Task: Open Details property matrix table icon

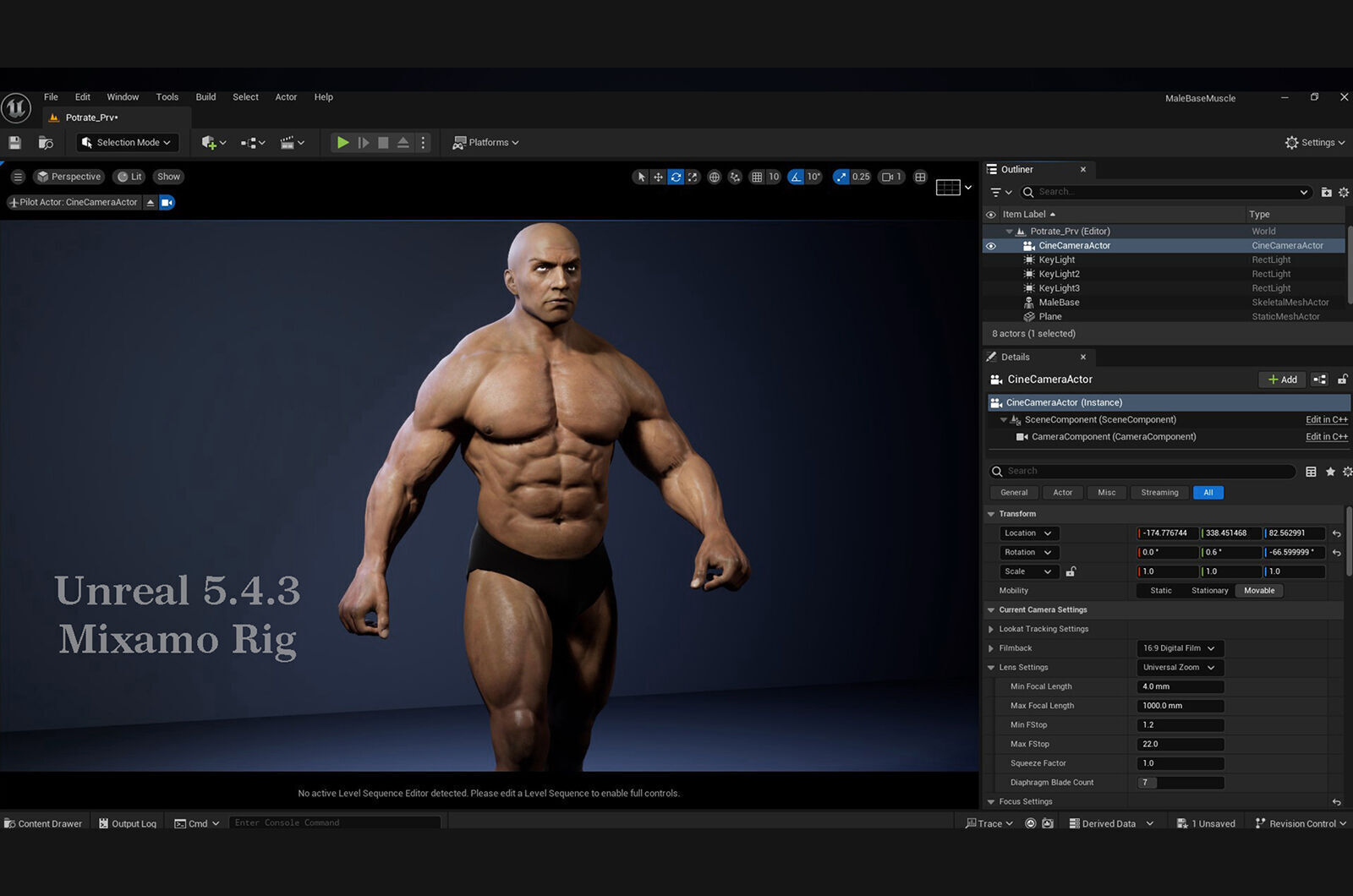Action: (1311, 472)
